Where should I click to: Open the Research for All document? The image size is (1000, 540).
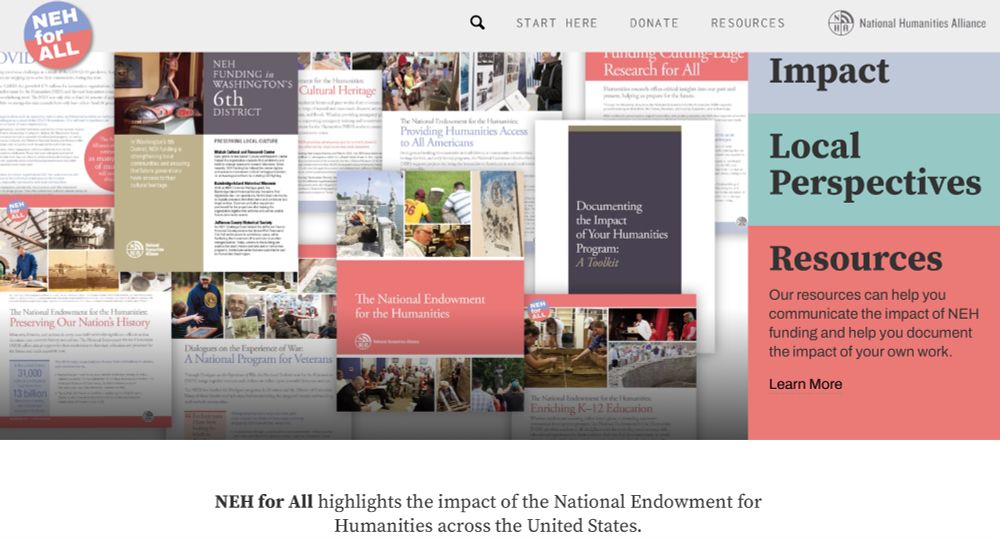666,83
